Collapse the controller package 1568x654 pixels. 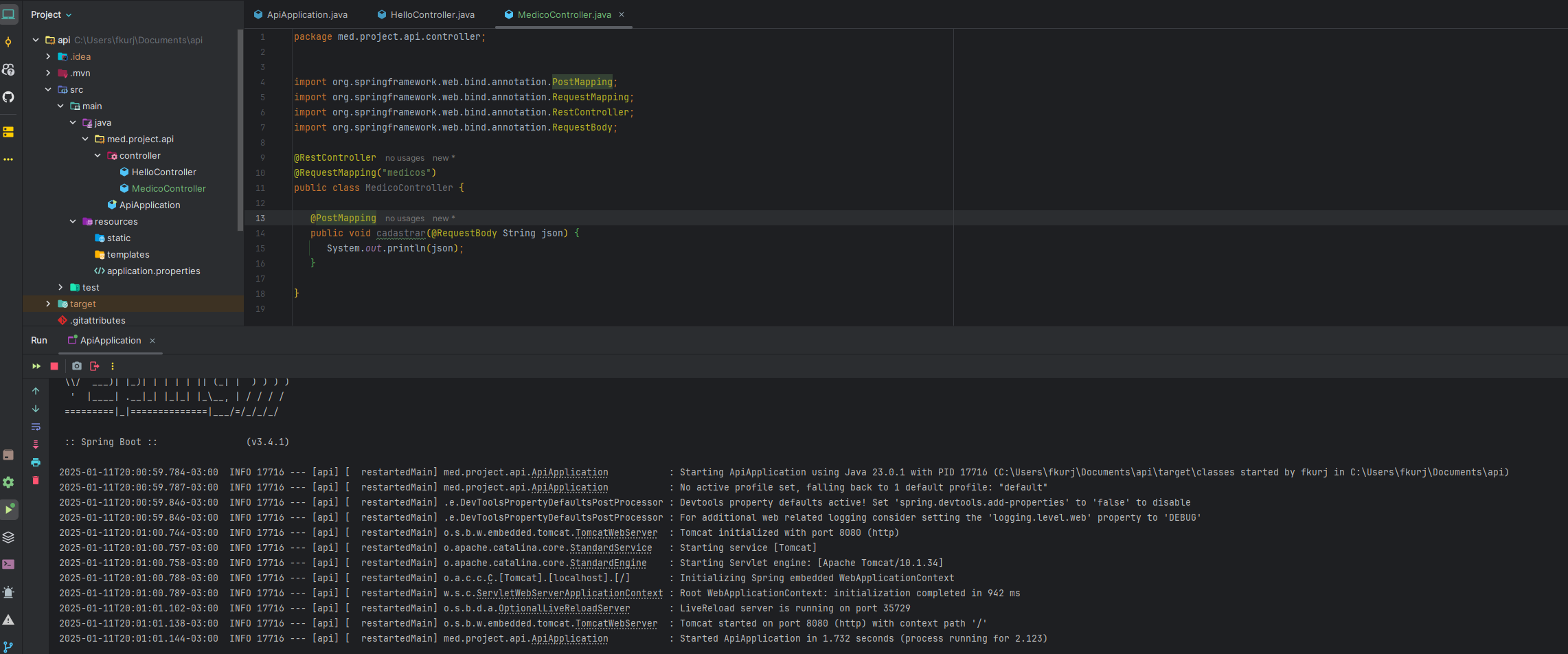tap(98, 155)
